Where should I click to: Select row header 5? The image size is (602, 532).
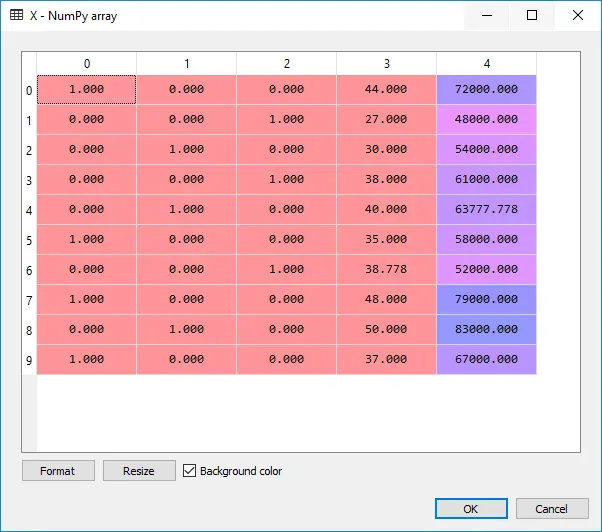pyautogui.click(x=29, y=240)
